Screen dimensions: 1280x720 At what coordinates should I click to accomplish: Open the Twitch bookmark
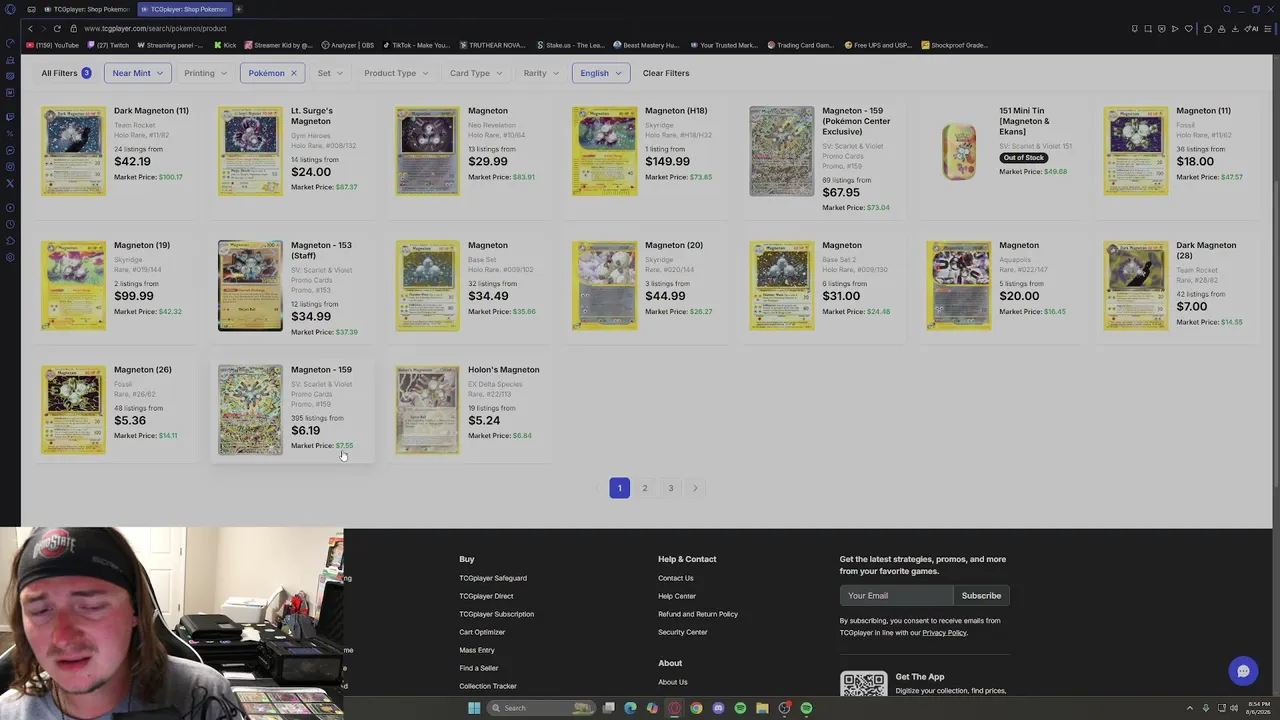tap(108, 45)
